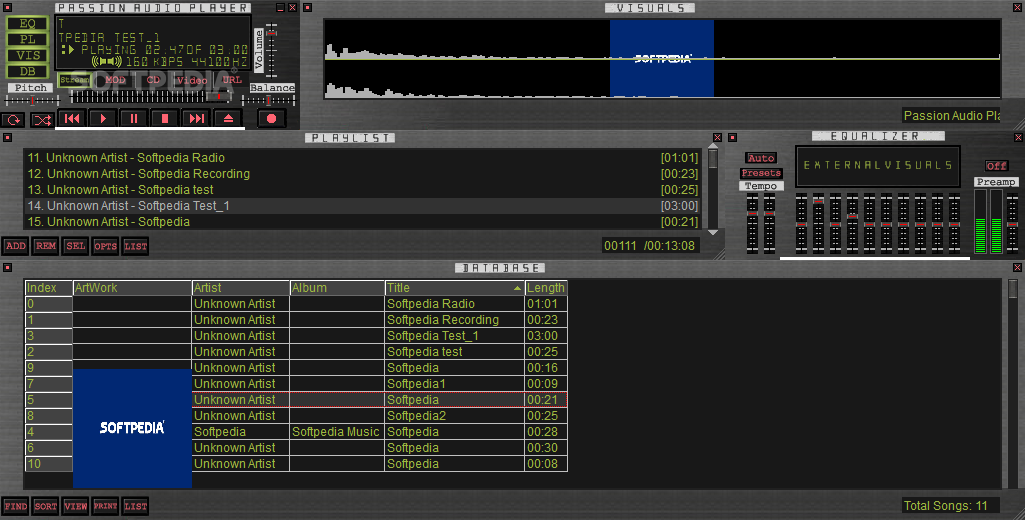The image size is (1025, 520).
Task: Toggle the VIS visuals panel button
Action: point(27,56)
